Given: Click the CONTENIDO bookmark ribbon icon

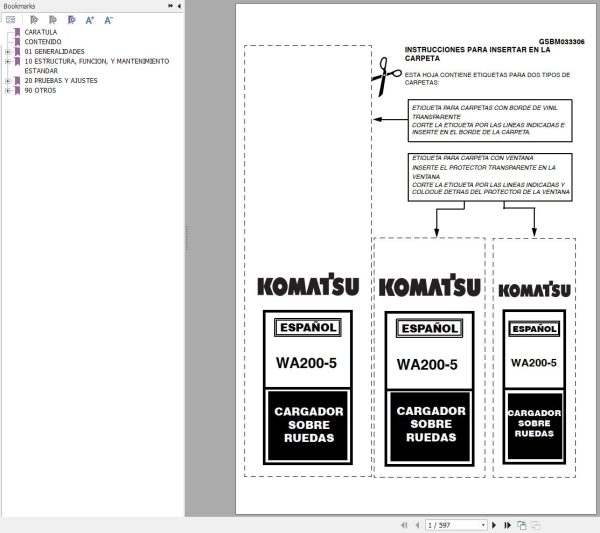Looking at the screenshot, I should click(17, 42).
